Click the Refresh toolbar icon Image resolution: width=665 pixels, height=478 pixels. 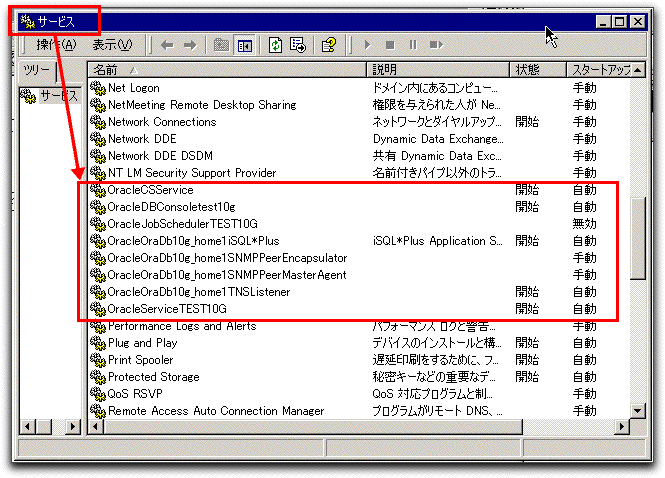tap(275, 45)
